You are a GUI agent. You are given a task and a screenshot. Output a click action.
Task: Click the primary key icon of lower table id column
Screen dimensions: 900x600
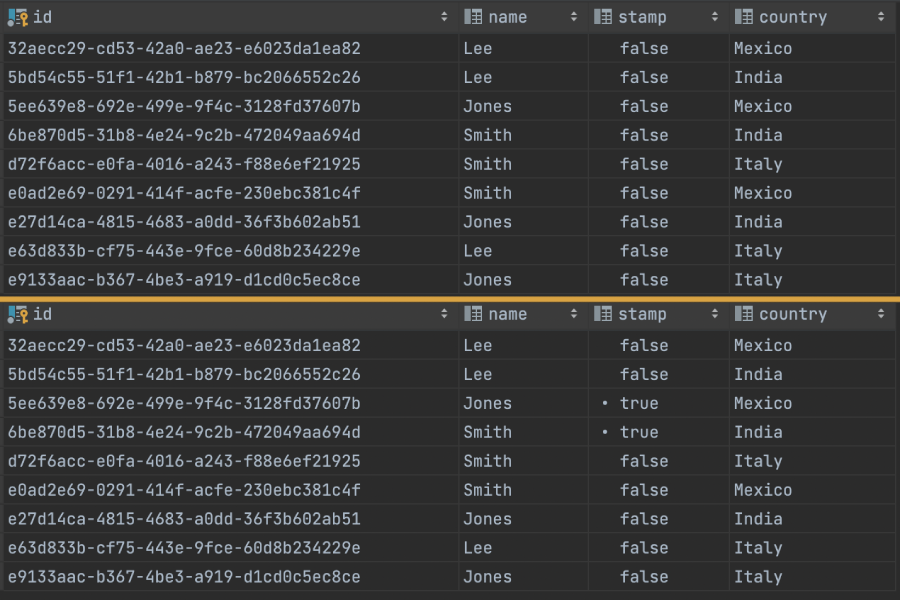pos(17,315)
